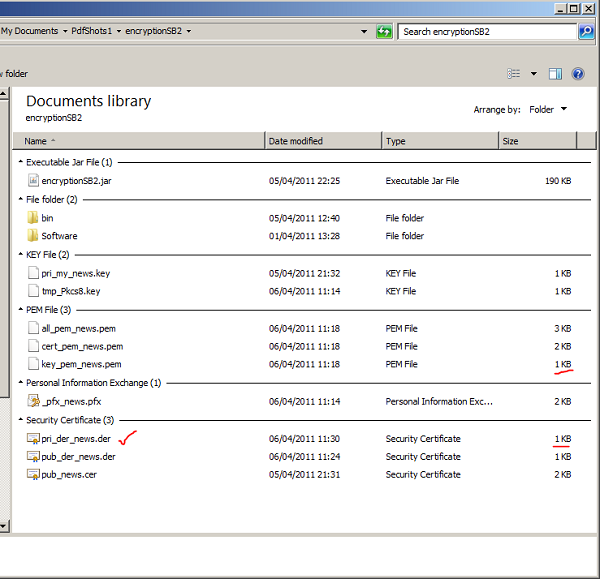
Task: Click the pri_my_news.key file icon
Action: [x=33, y=273]
